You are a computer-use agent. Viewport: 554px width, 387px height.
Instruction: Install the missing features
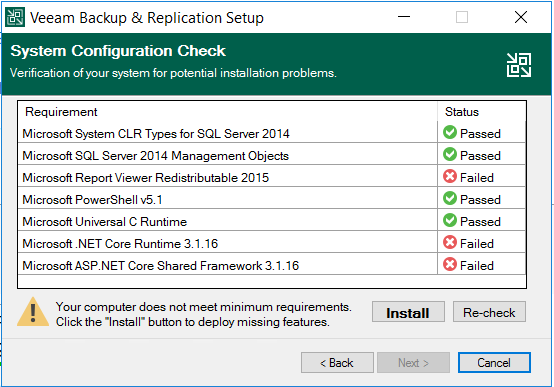coord(408,312)
